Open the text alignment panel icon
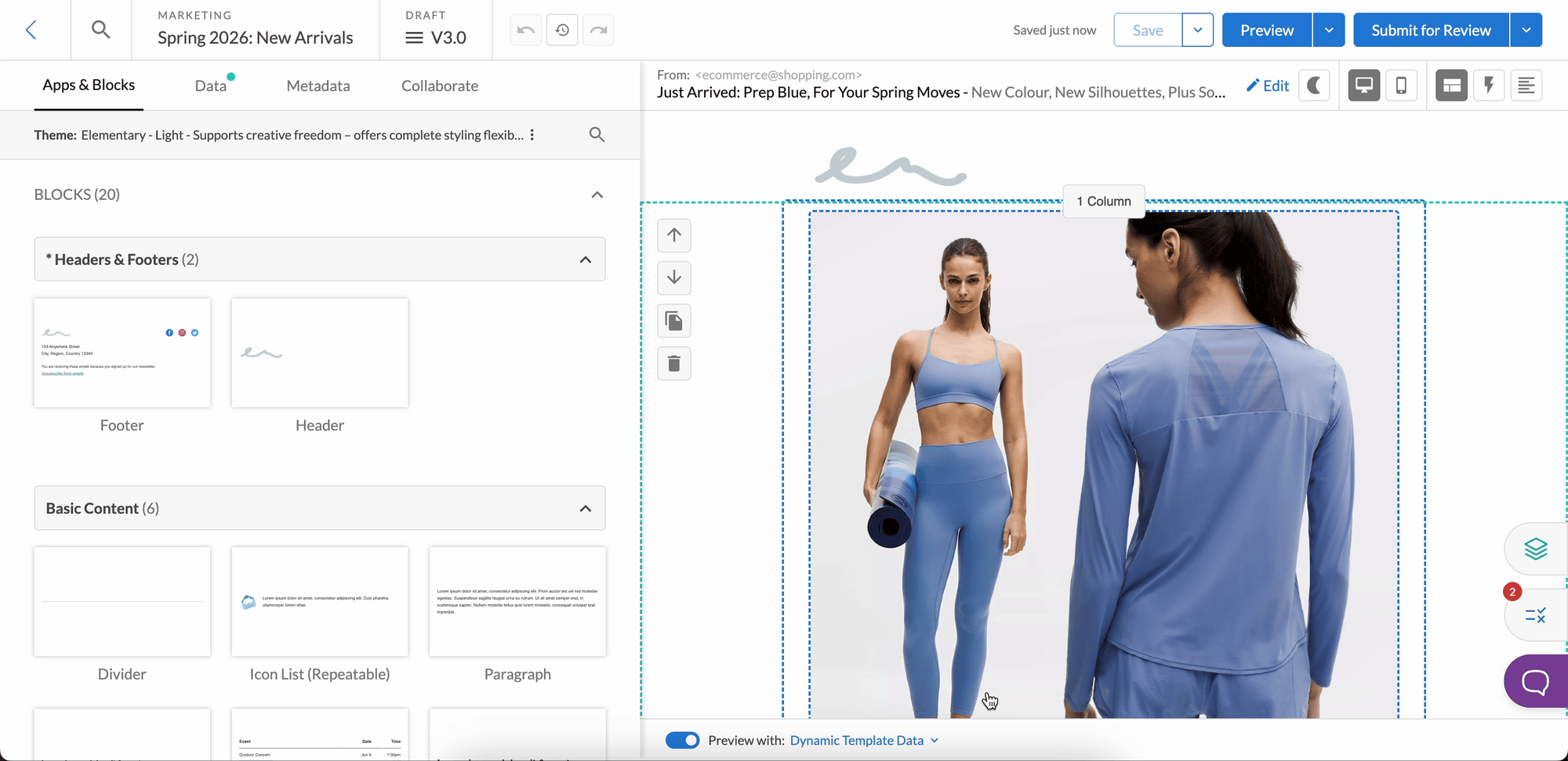Image resolution: width=1568 pixels, height=761 pixels. pos(1526,85)
